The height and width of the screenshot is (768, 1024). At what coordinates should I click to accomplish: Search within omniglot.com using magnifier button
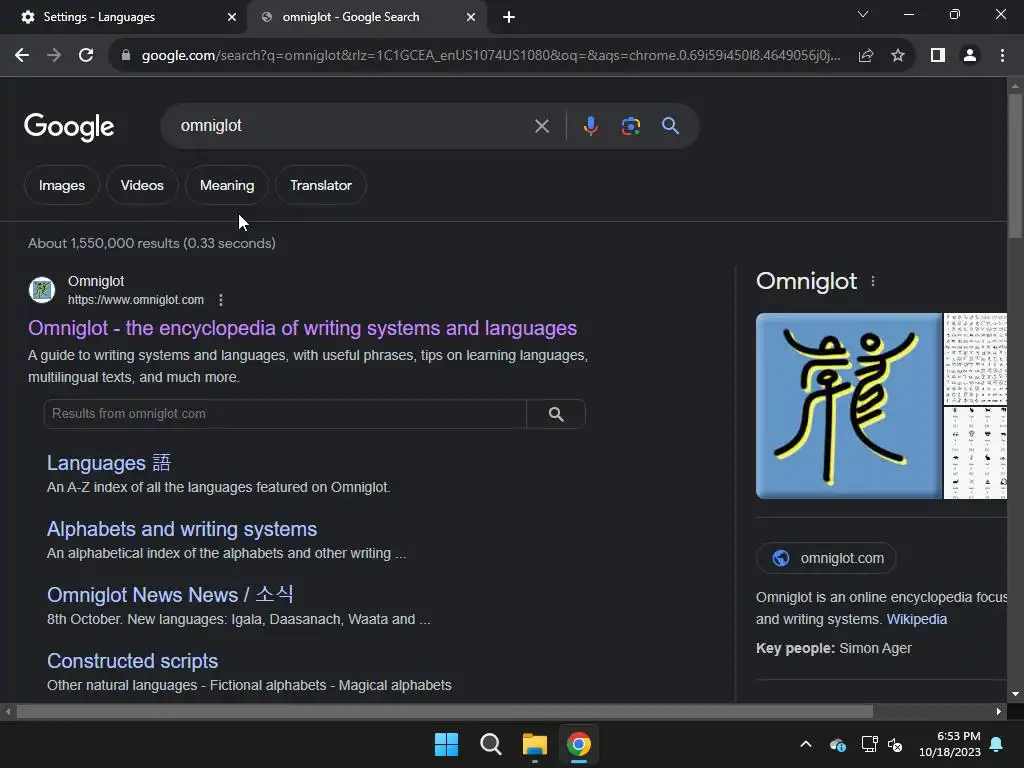tap(556, 413)
